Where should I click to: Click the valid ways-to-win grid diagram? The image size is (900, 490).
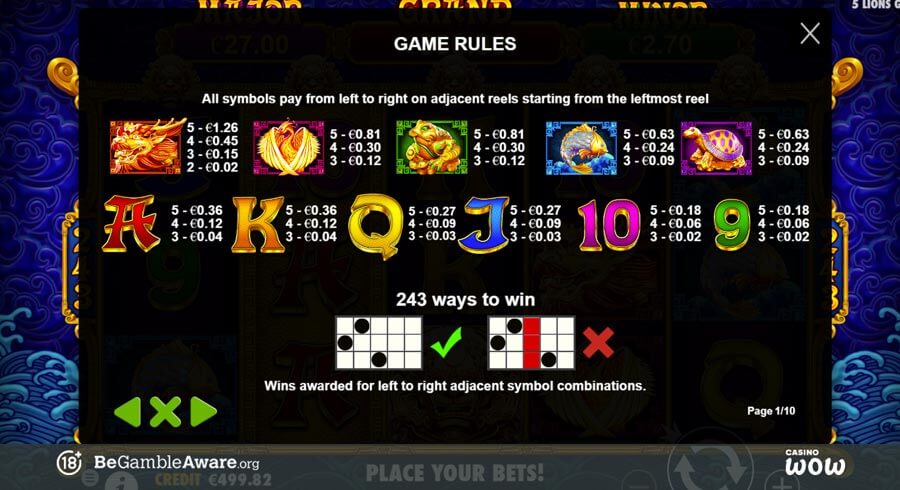click(x=379, y=343)
